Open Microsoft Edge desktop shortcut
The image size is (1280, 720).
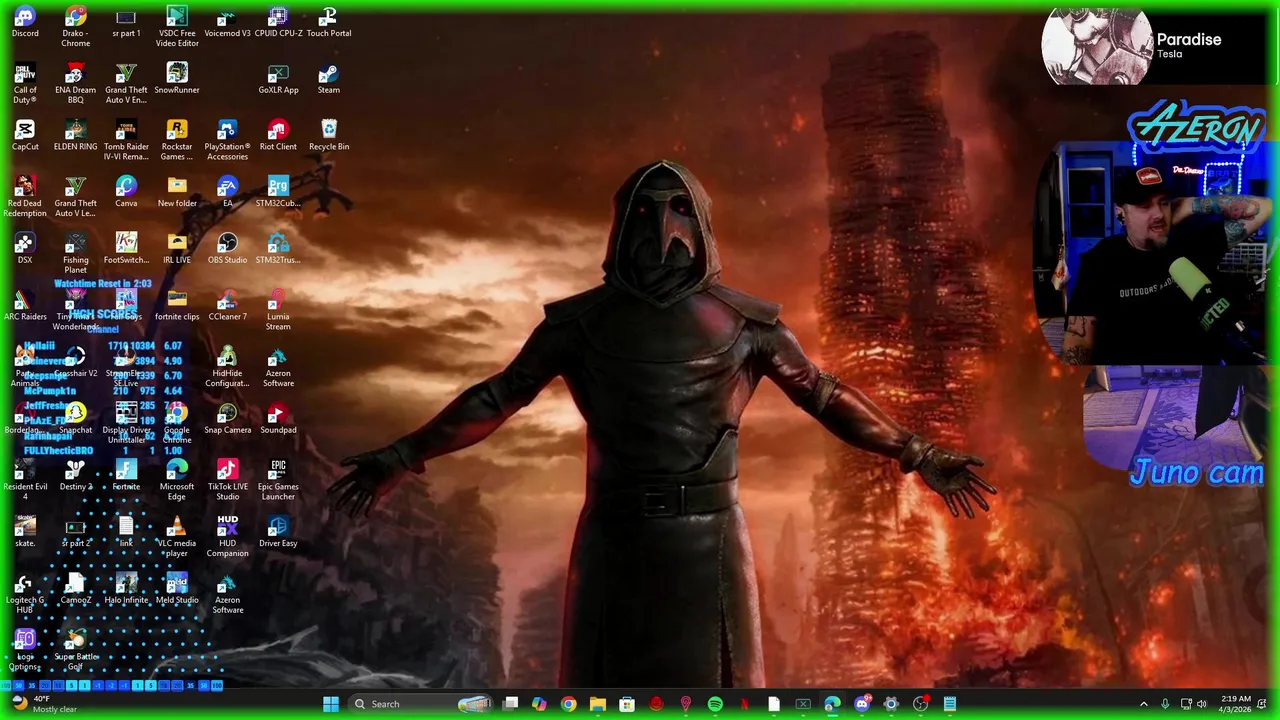click(x=177, y=481)
